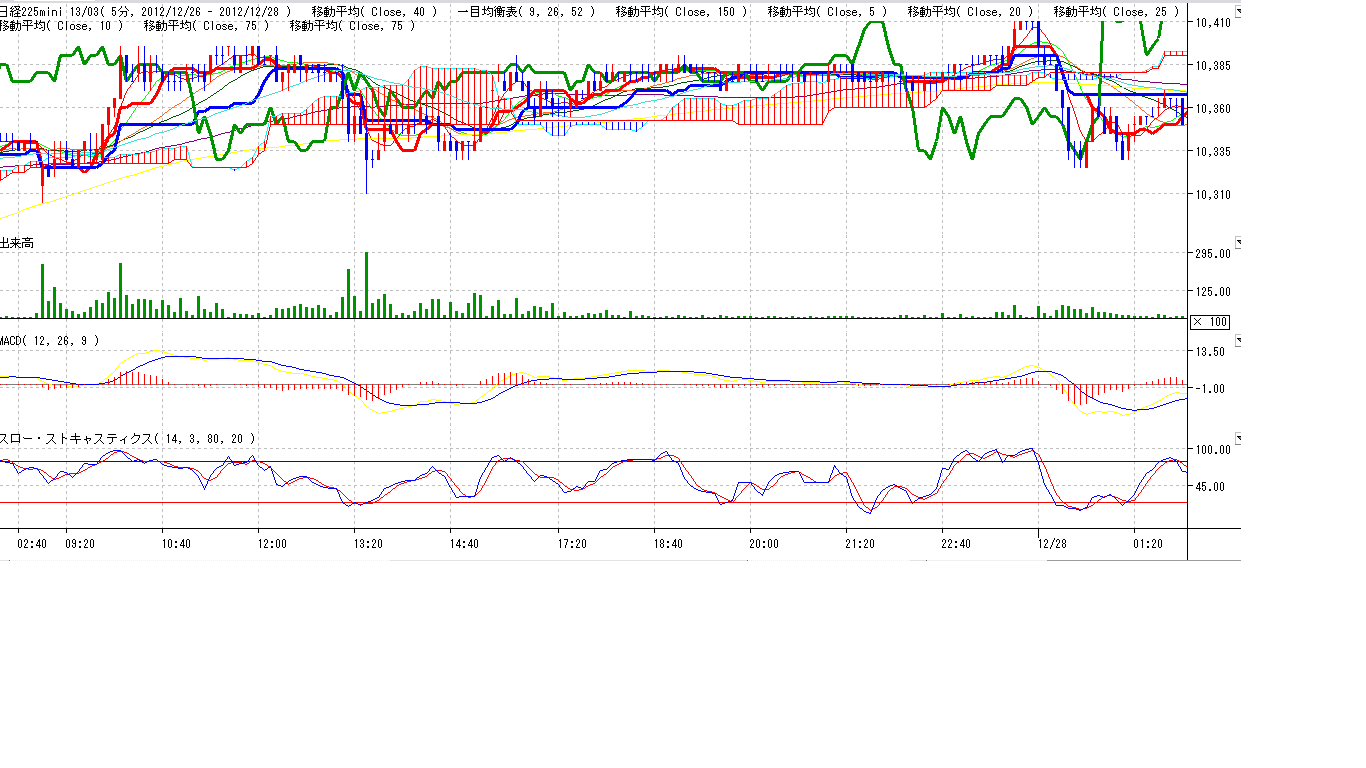1366x768 pixels.
Task: Click the 出来高 volume panel title
Action: click(x=17, y=243)
